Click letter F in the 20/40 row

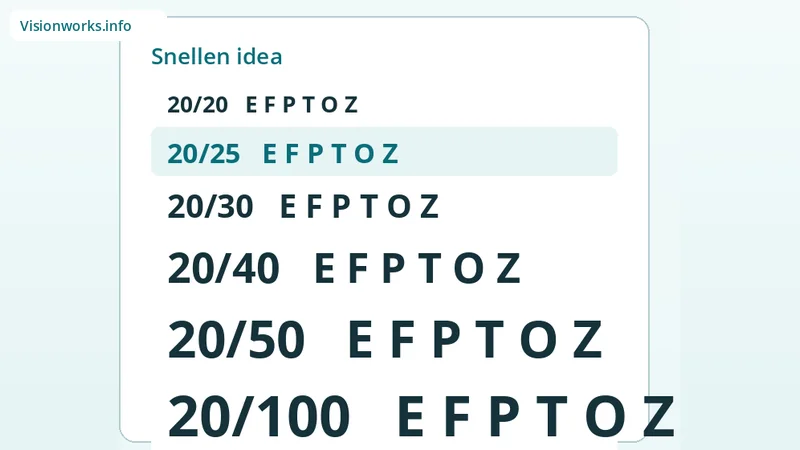click(358, 268)
